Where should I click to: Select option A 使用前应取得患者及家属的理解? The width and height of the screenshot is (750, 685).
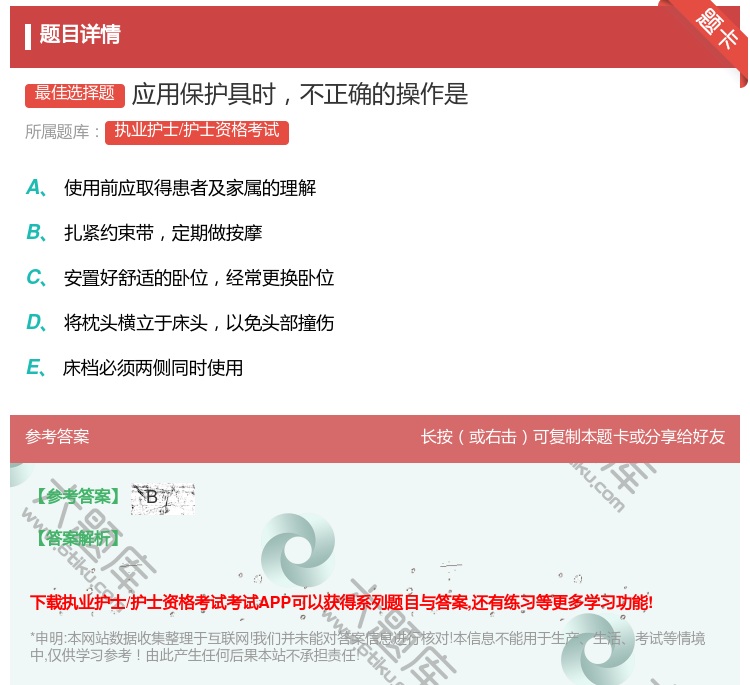point(171,188)
